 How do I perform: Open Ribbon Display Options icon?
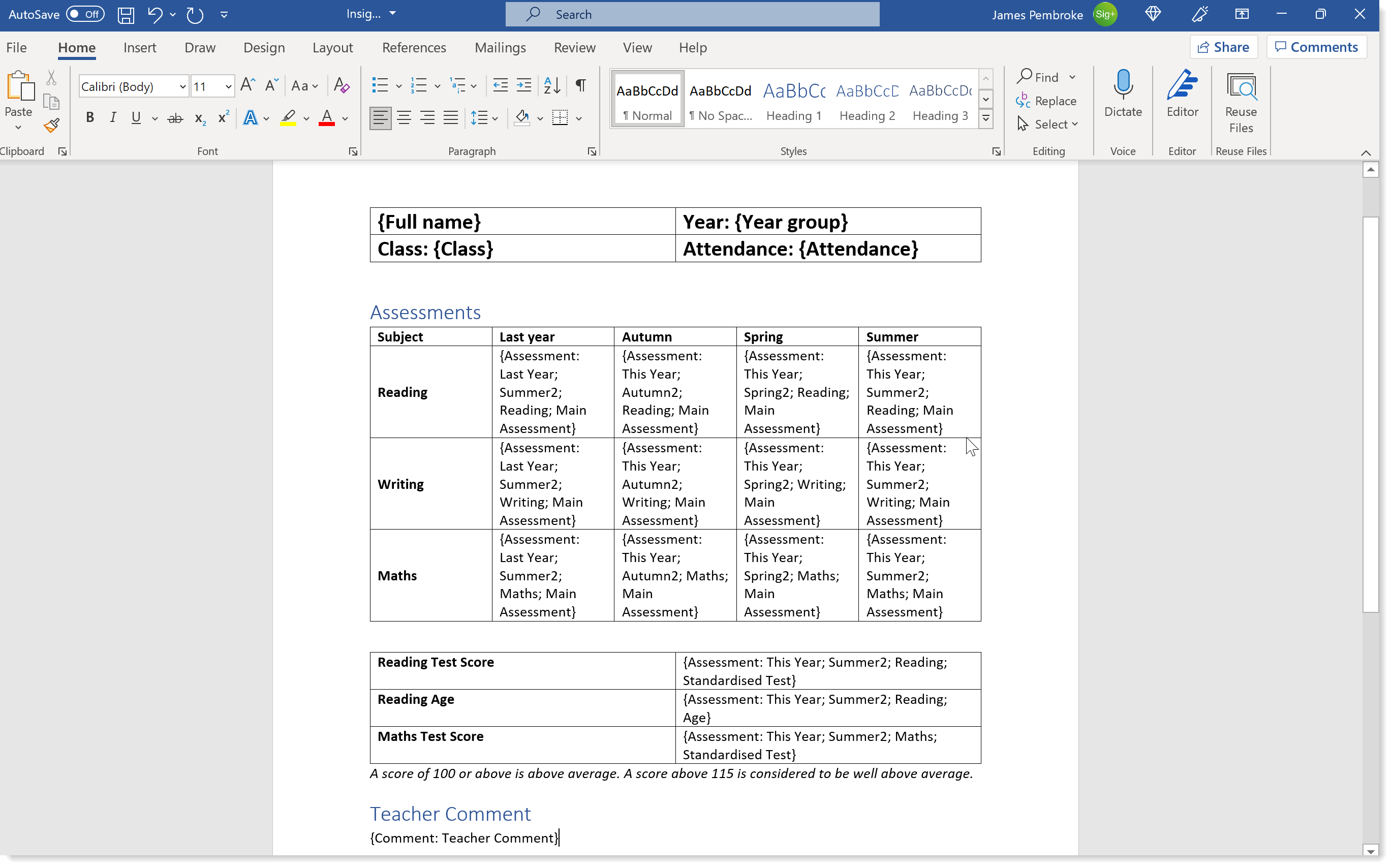click(x=1242, y=14)
